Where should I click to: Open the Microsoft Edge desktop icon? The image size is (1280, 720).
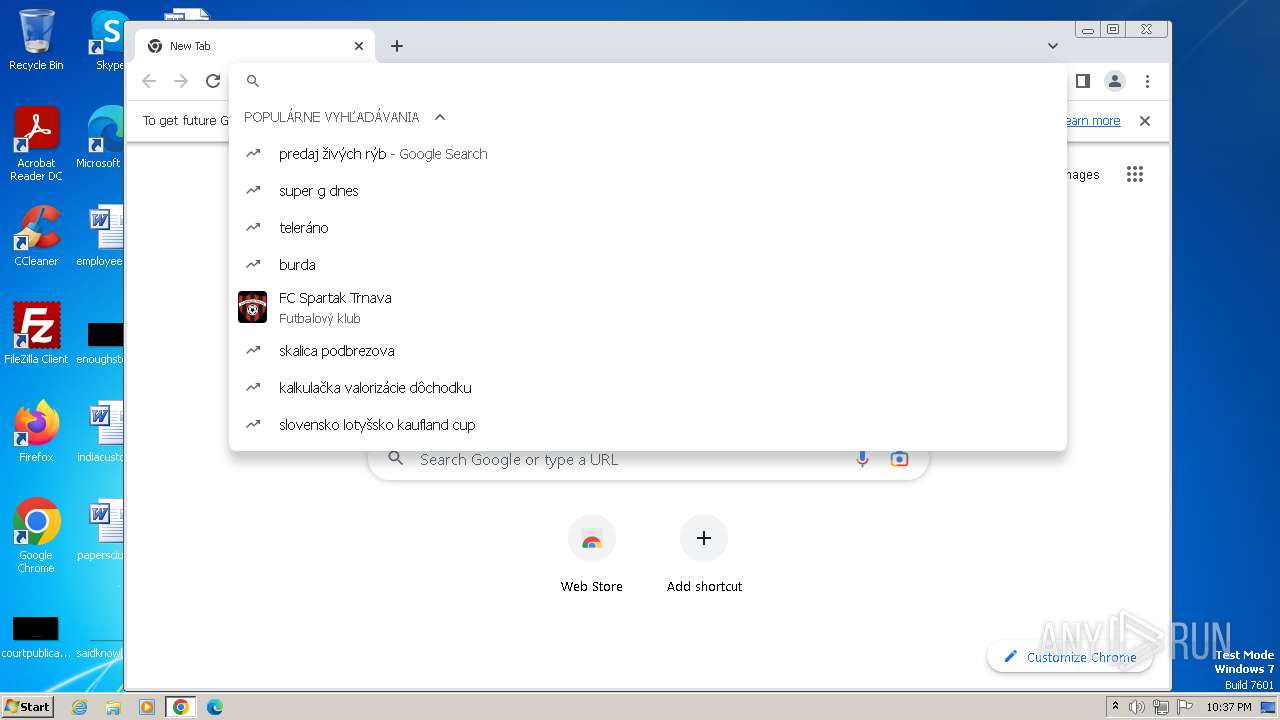click(x=102, y=138)
